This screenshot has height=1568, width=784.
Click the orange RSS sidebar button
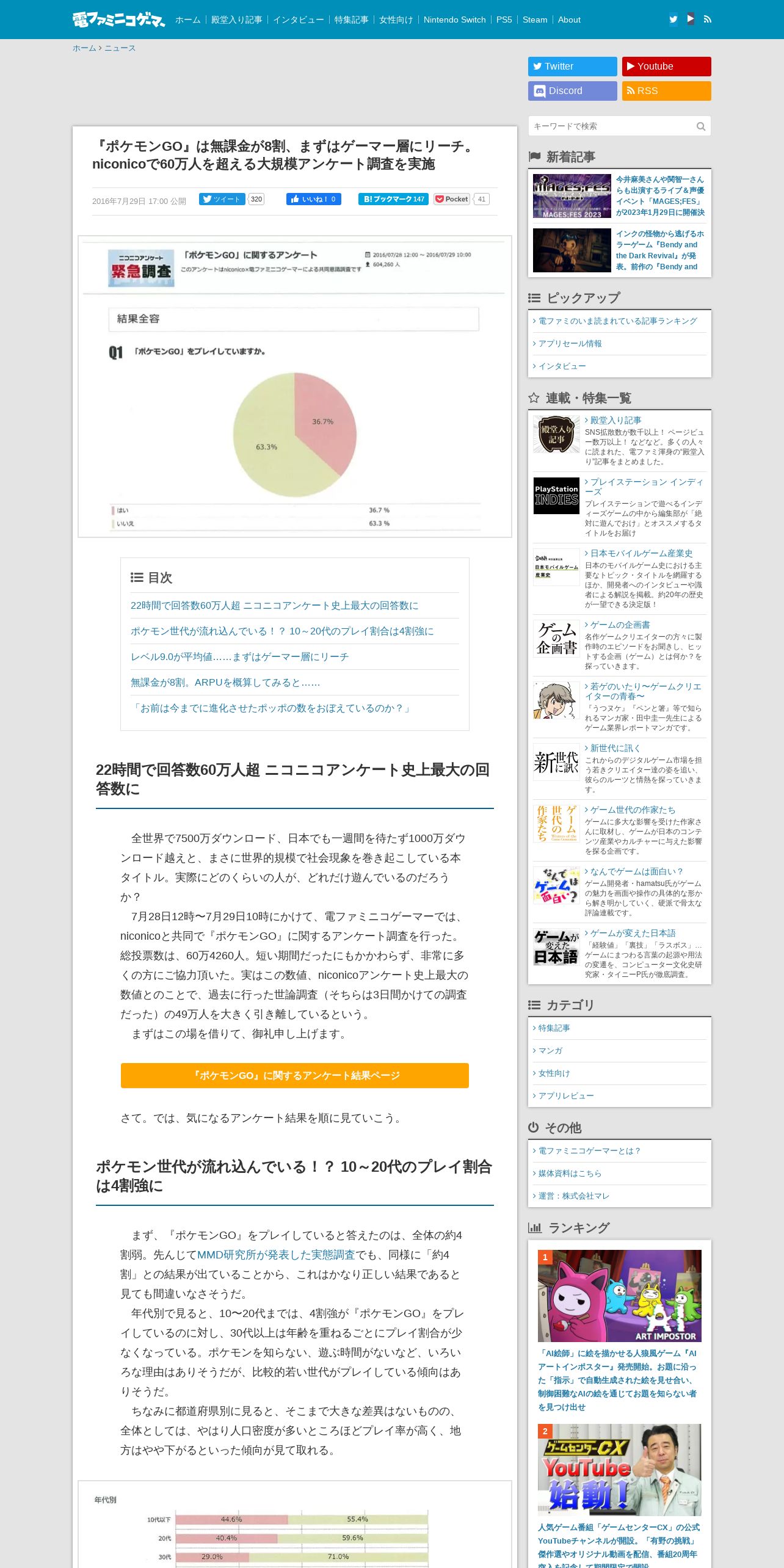pyautogui.click(x=667, y=91)
